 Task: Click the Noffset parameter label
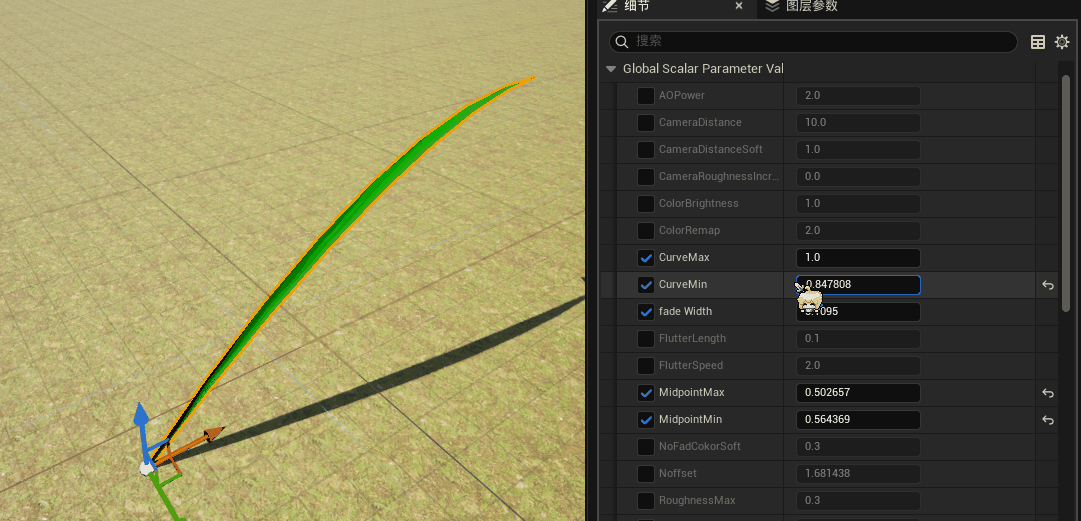(676, 473)
